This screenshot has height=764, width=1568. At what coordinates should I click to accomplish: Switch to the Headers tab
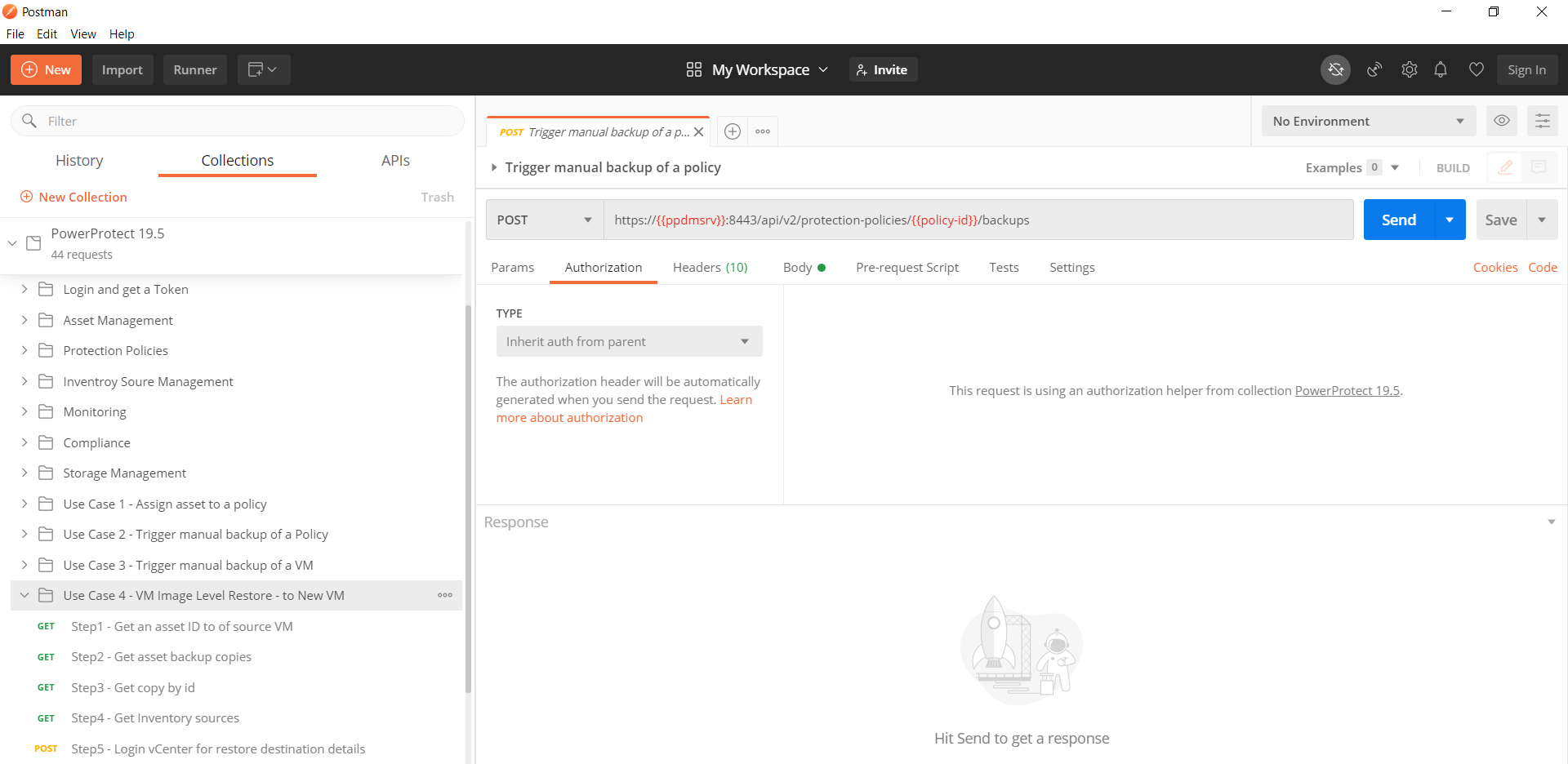point(710,267)
